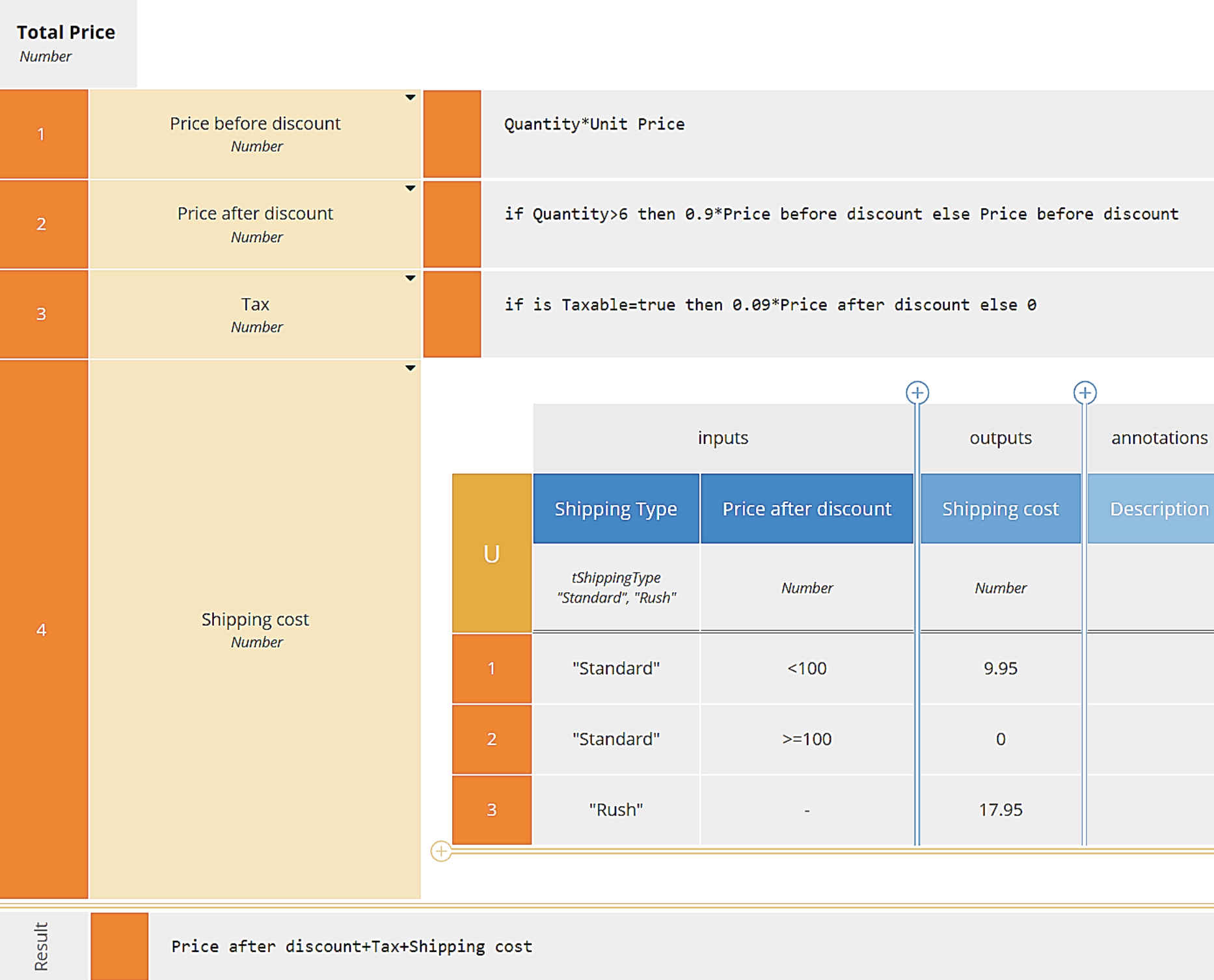Click the plus icon before annotations column

click(1085, 392)
